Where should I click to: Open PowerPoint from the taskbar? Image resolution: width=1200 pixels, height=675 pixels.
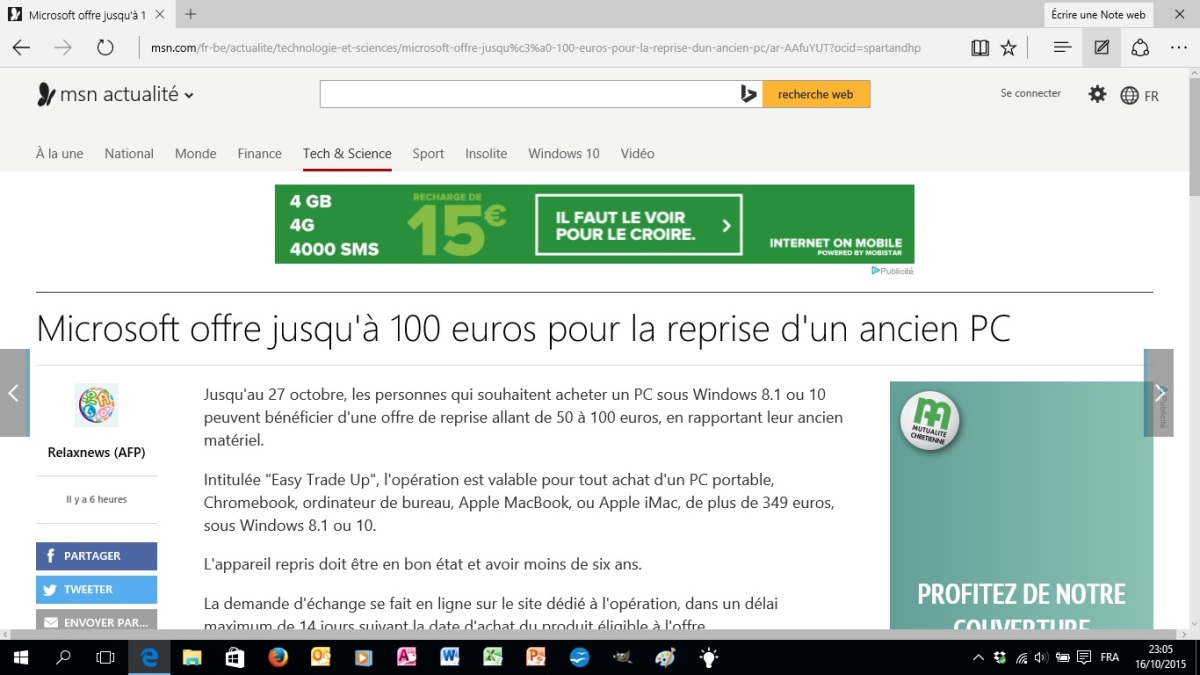[535, 657]
